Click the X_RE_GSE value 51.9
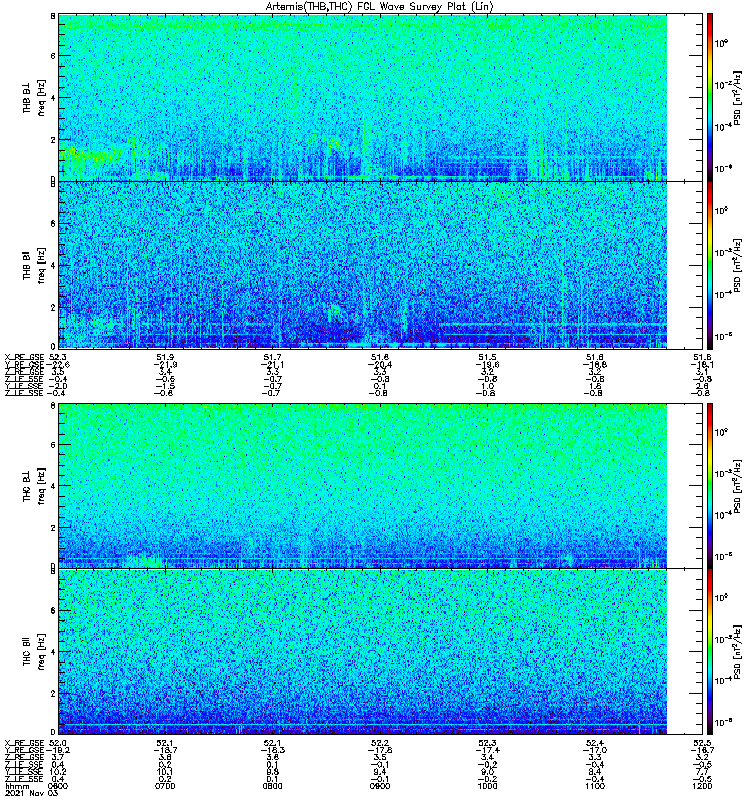Image resolution: width=750 pixels, height=800 pixels. (165, 357)
